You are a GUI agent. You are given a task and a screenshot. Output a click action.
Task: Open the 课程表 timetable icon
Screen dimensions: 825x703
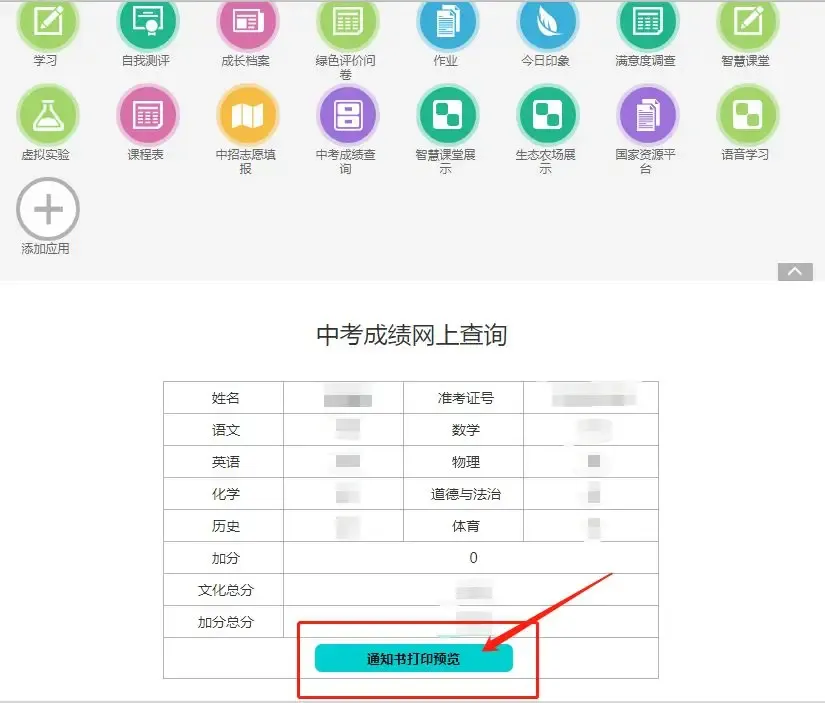point(148,115)
